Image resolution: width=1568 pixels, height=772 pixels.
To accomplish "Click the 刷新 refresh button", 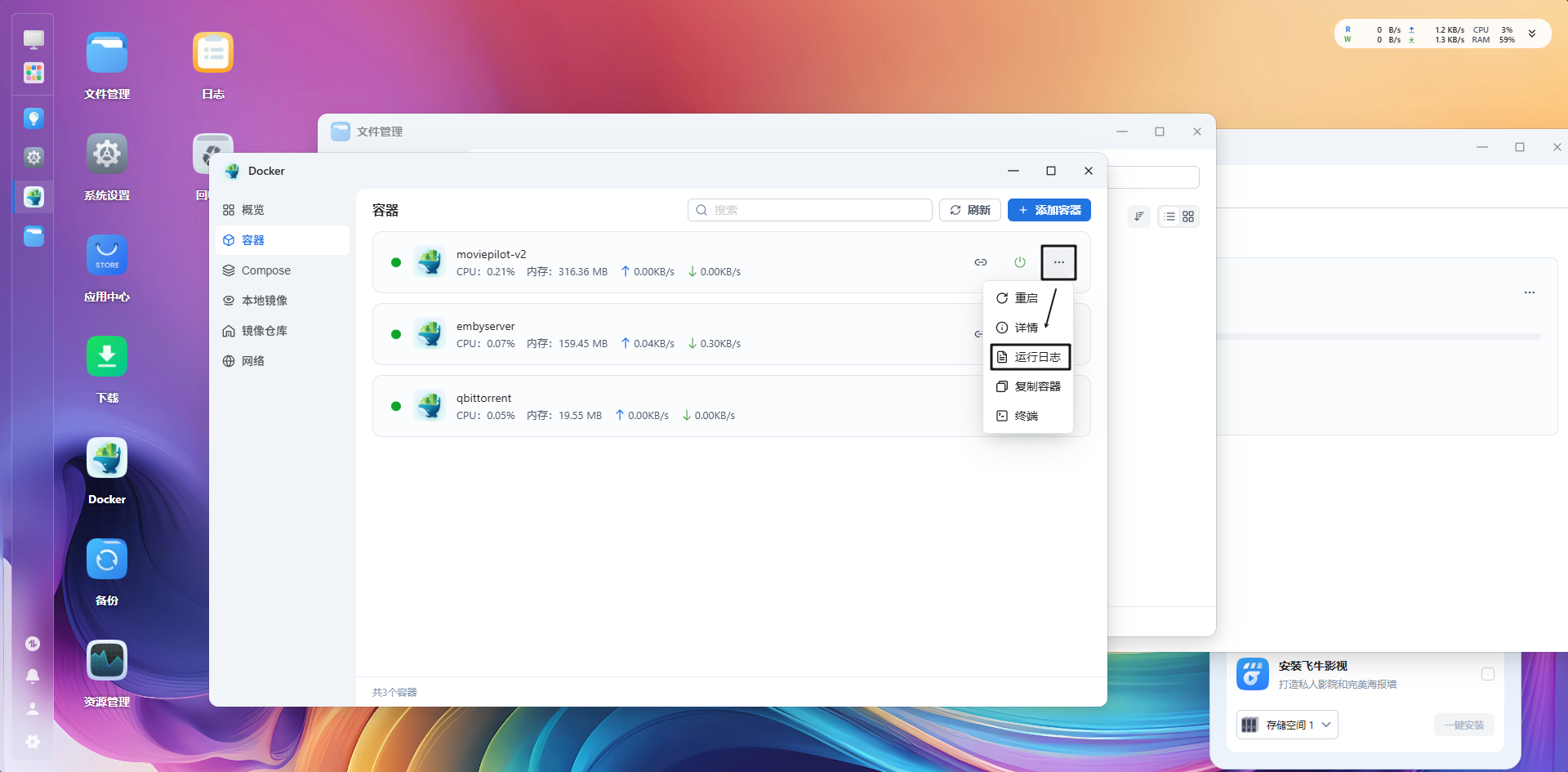I will [969, 210].
